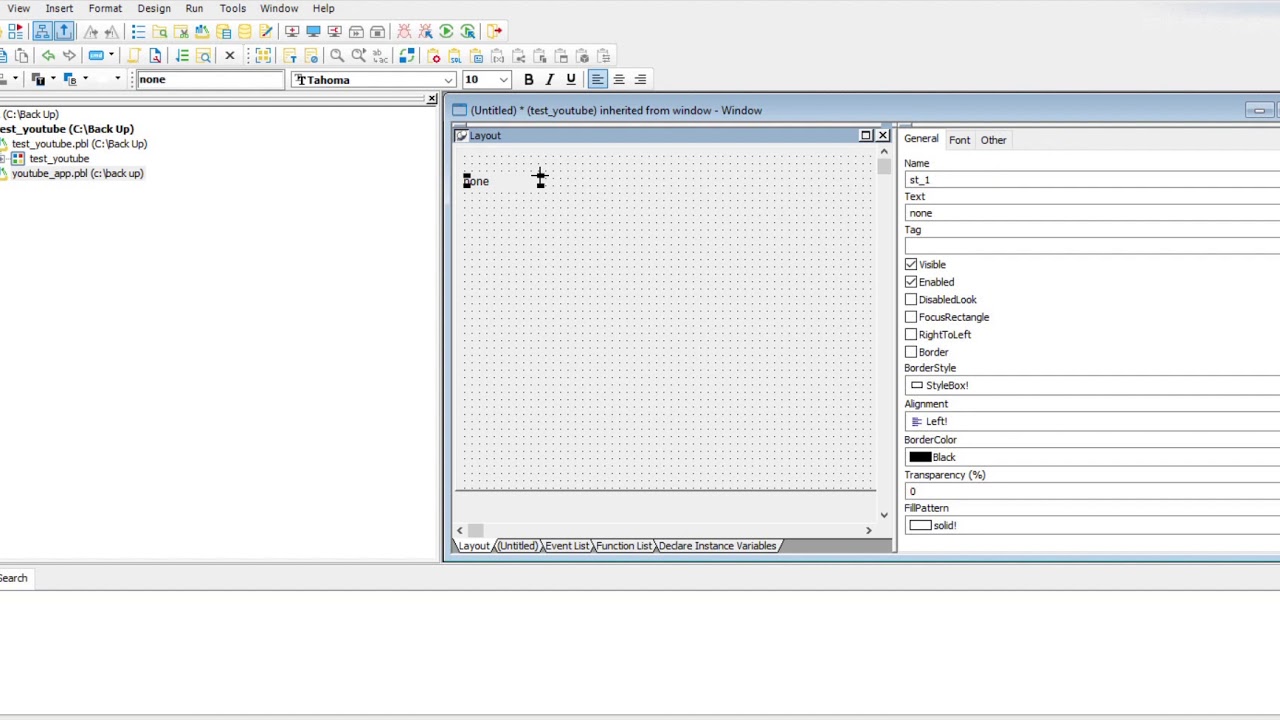This screenshot has width=1280, height=720.
Task: Open Declare Instance Variables tab
Action: (717, 546)
